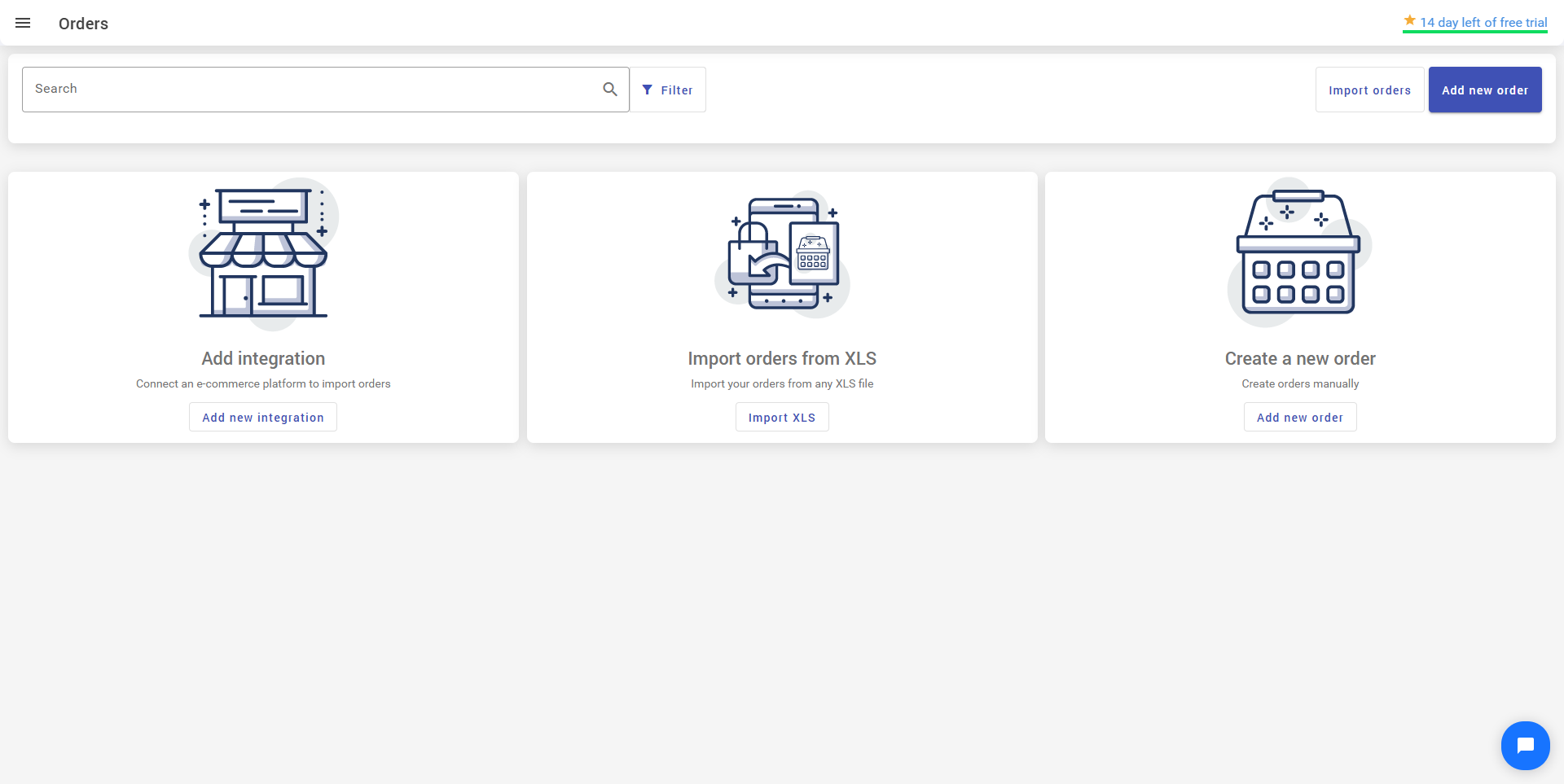The height and width of the screenshot is (784, 1564).
Task: Click the storefront integration illustration
Action: tap(263, 254)
